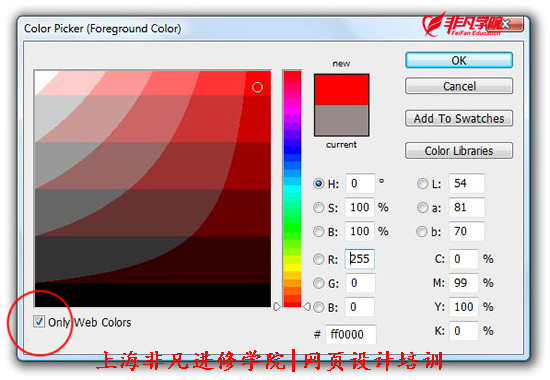Click the Cancel button

coord(458,86)
